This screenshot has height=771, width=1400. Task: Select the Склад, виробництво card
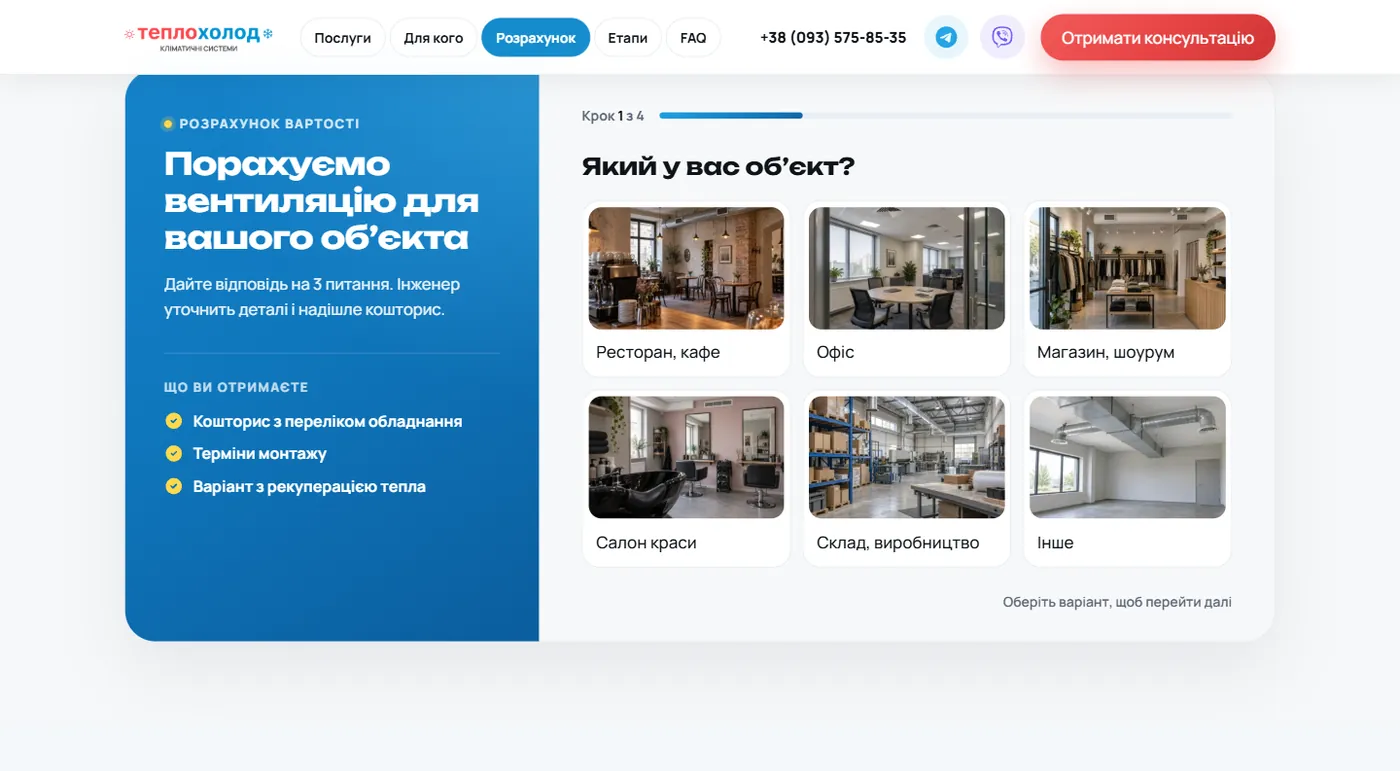(x=907, y=479)
